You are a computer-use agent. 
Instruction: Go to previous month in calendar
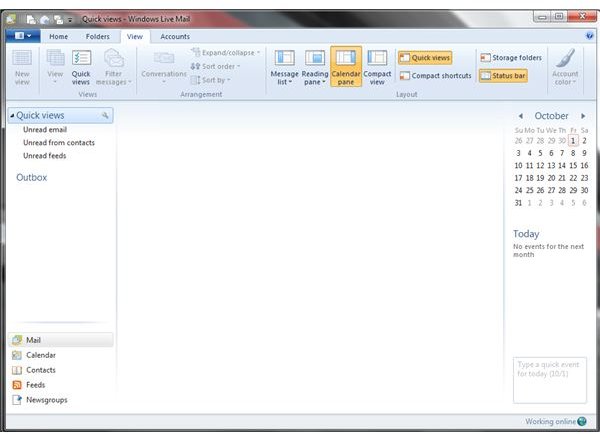[520, 116]
